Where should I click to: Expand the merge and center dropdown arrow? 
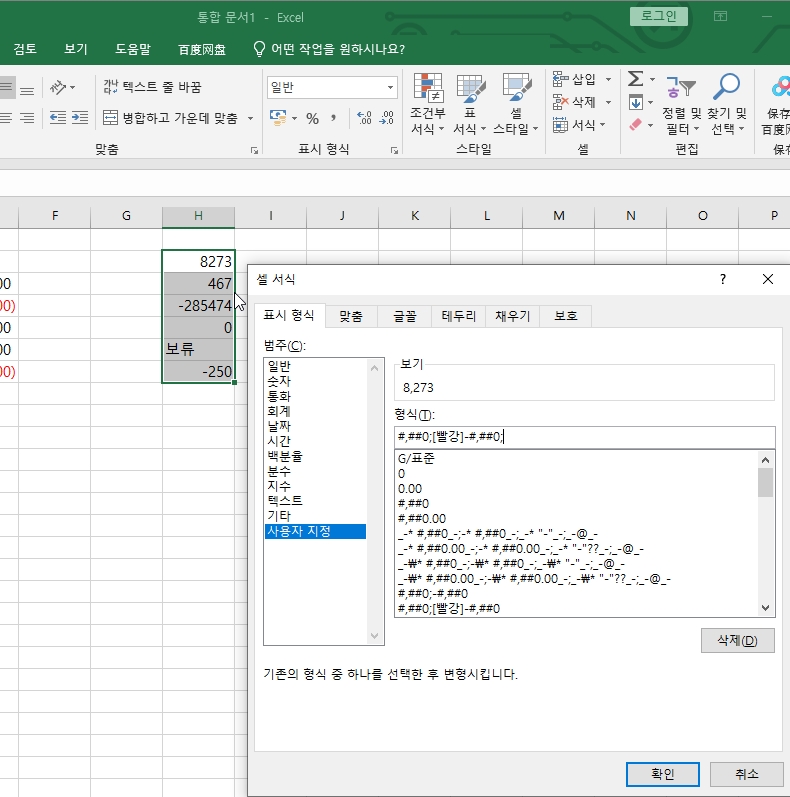click(x=251, y=118)
